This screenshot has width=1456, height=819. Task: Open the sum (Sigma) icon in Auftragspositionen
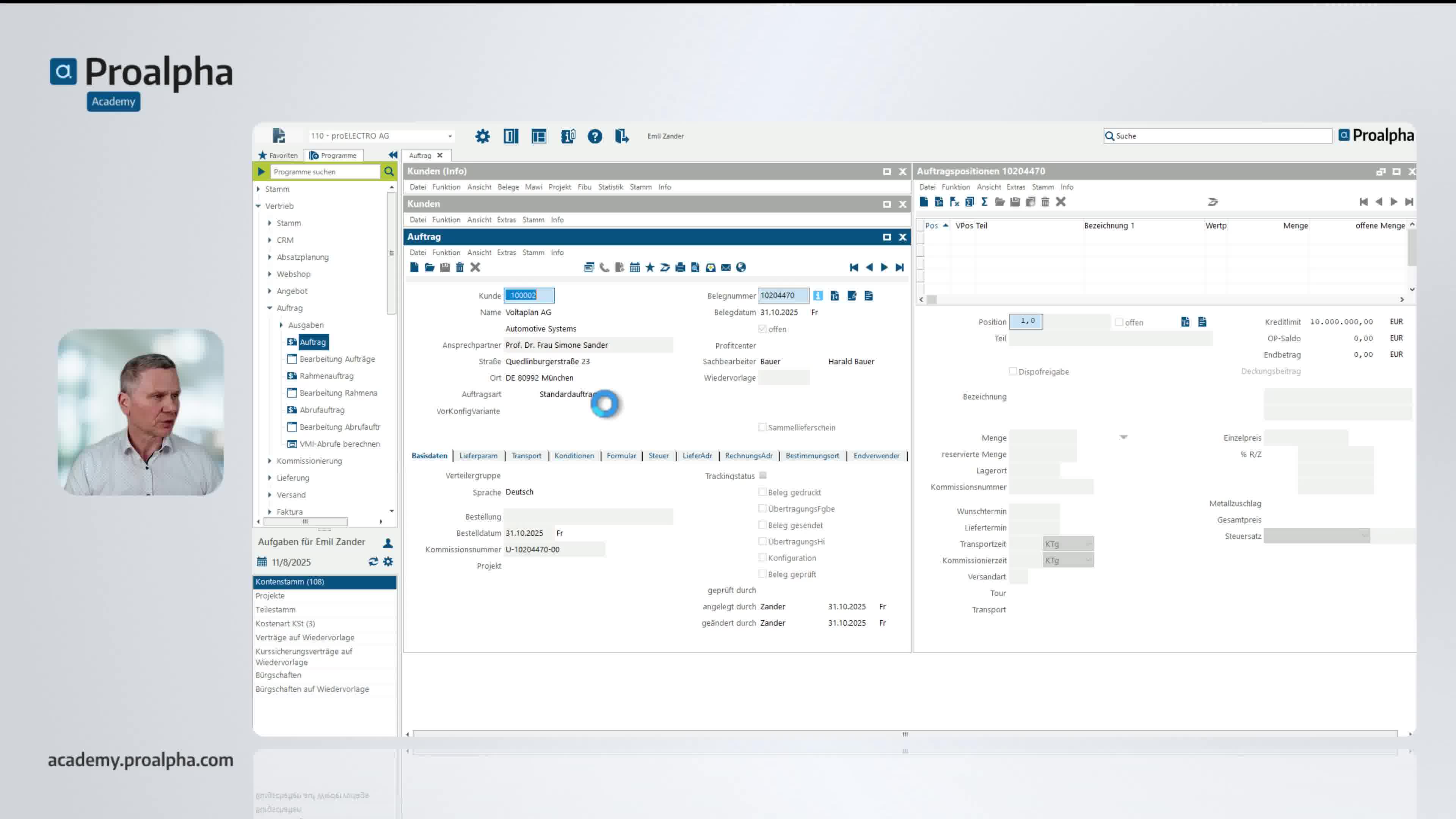984,202
